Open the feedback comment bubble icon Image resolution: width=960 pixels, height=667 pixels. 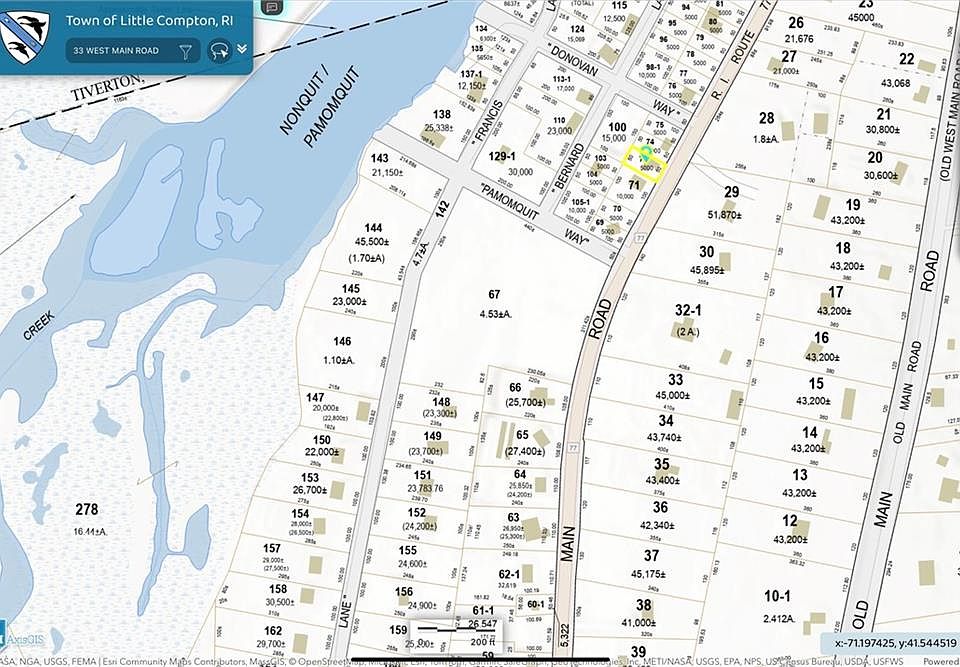click(x=270, y=6)
